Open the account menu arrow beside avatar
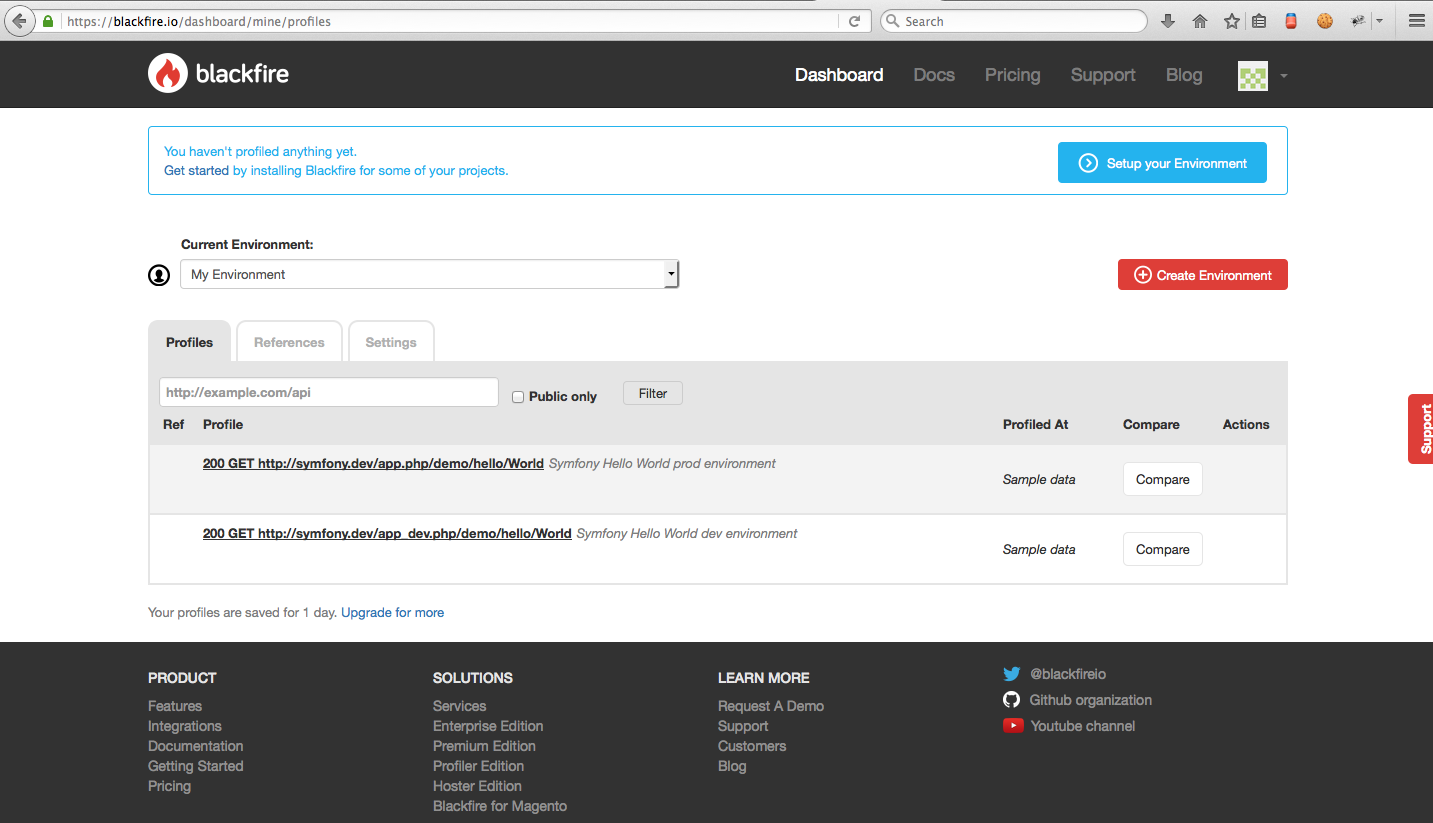This screenshot has width=1433, height=823. click(x=1283, y=76)
